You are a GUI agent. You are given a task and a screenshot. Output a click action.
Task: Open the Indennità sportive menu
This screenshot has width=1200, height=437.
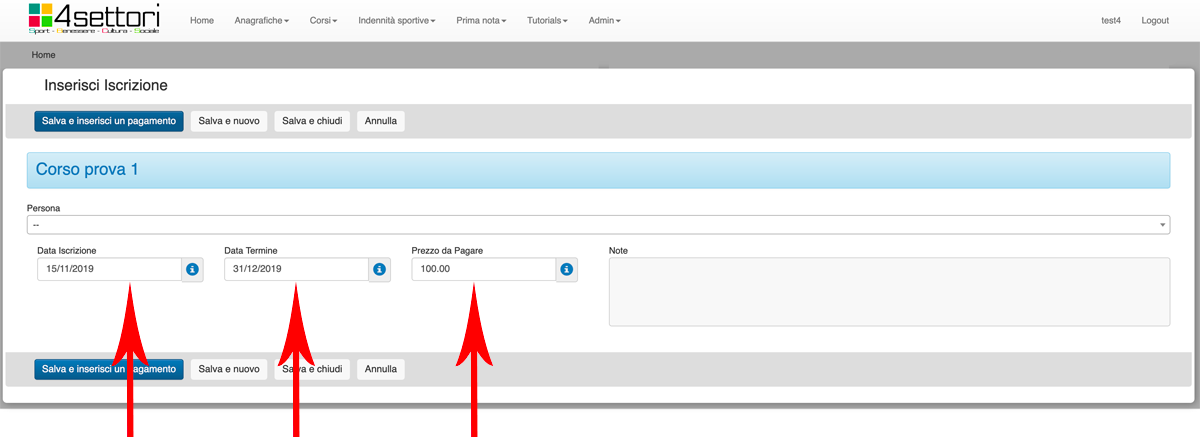(396, 20)
